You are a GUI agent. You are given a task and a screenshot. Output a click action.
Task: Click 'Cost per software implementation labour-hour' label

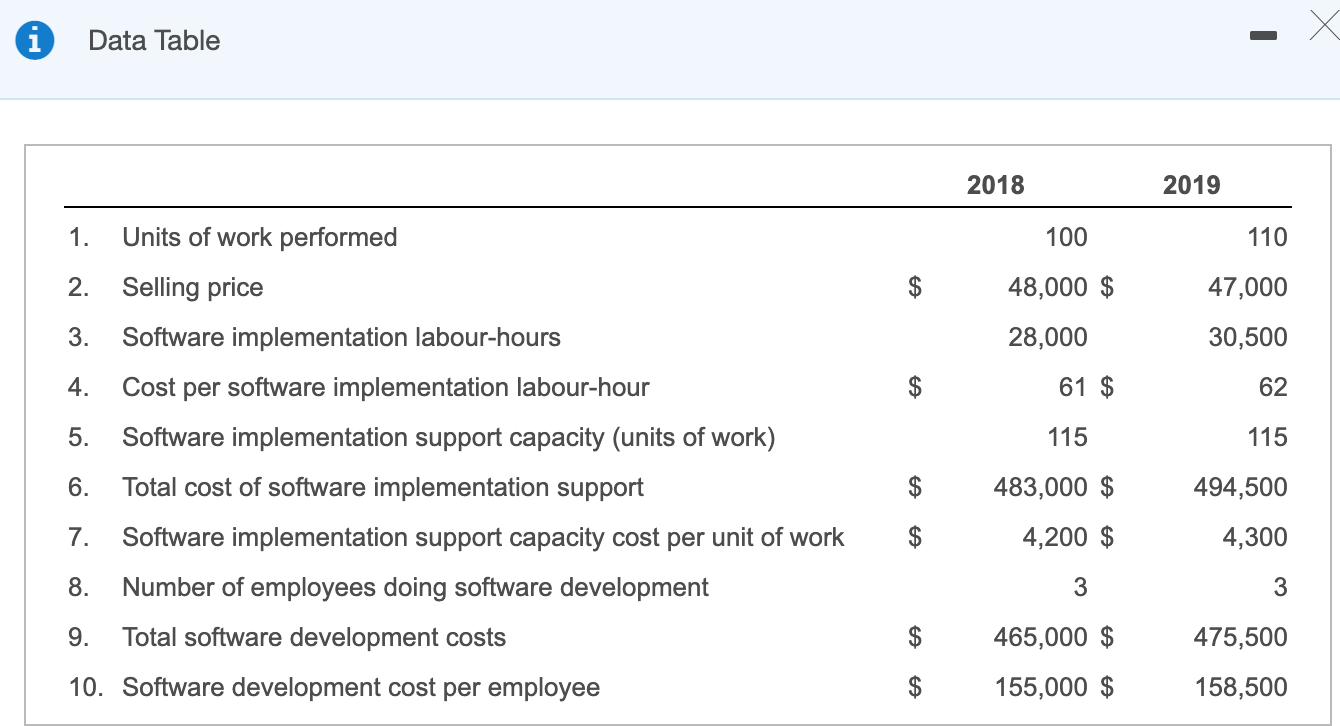point(386,387)
